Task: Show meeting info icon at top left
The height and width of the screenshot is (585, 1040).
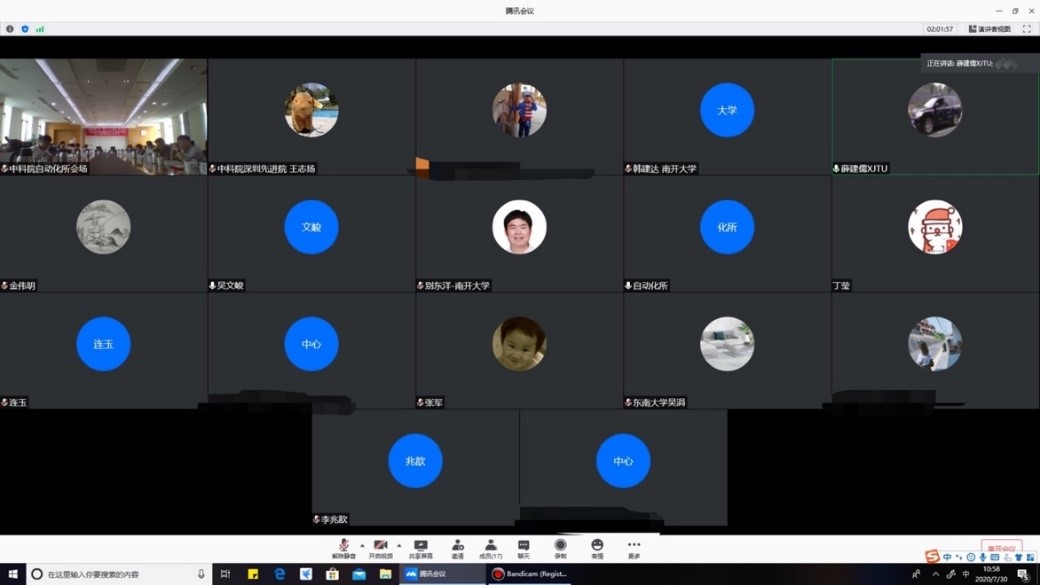Action: click(10, 29)
